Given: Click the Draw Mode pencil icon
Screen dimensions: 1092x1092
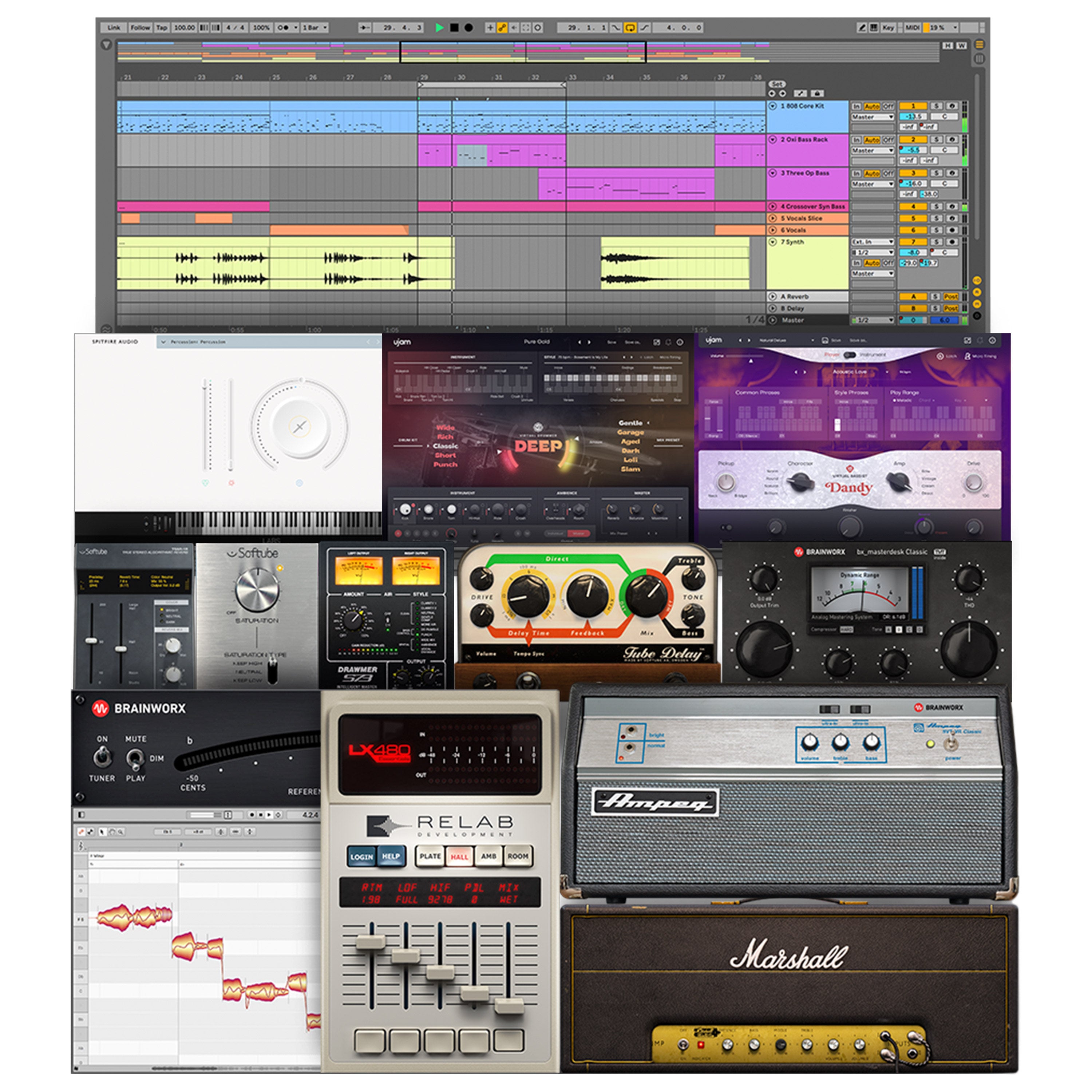Looking at the screenshot, I should pos(861,27).
